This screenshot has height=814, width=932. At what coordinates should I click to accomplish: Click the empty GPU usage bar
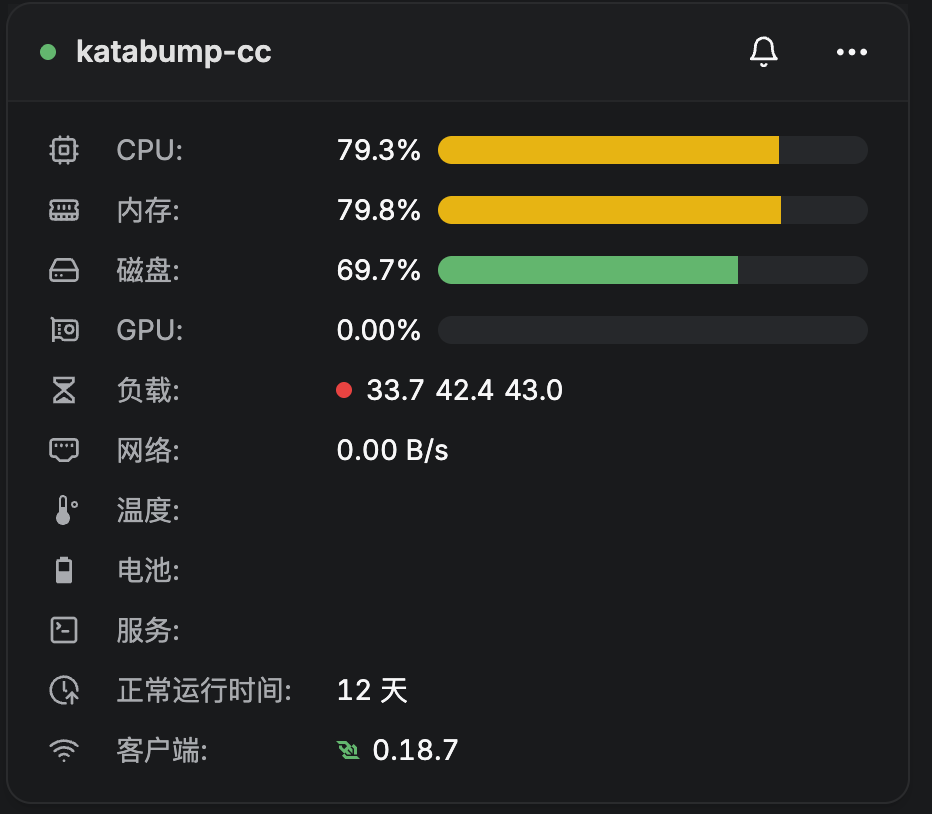pos(653,330)
